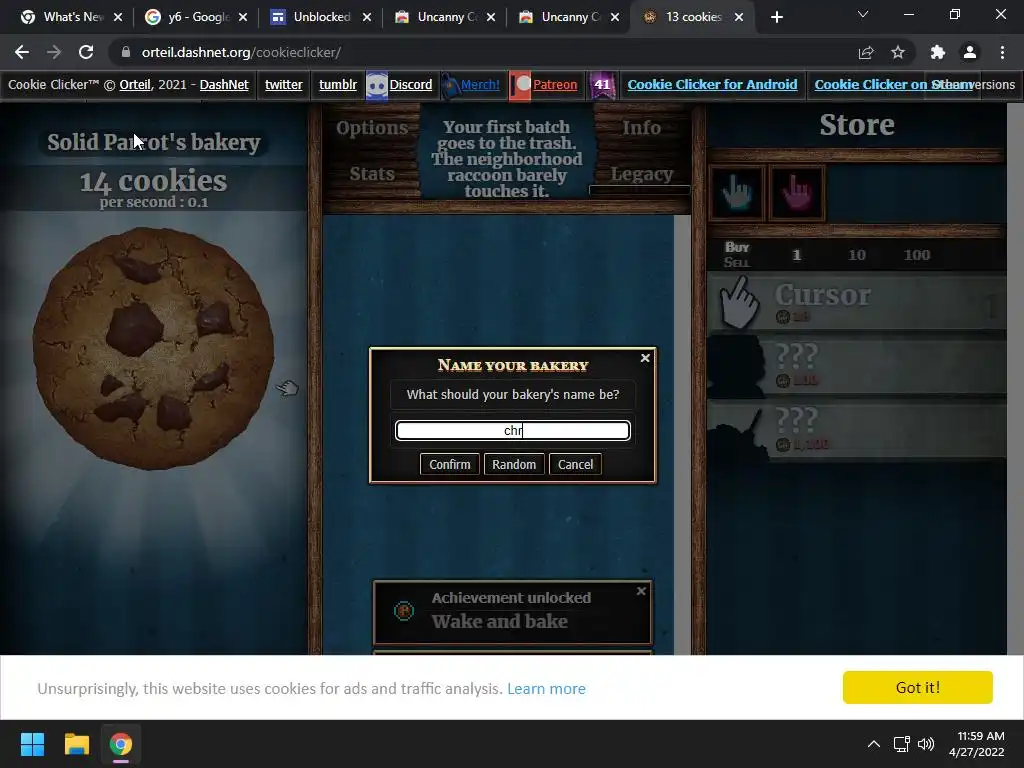The width and height of the screenshot is (1024, 768).
Task: Switch to first Uncanny browser tab
Action: 445,17
